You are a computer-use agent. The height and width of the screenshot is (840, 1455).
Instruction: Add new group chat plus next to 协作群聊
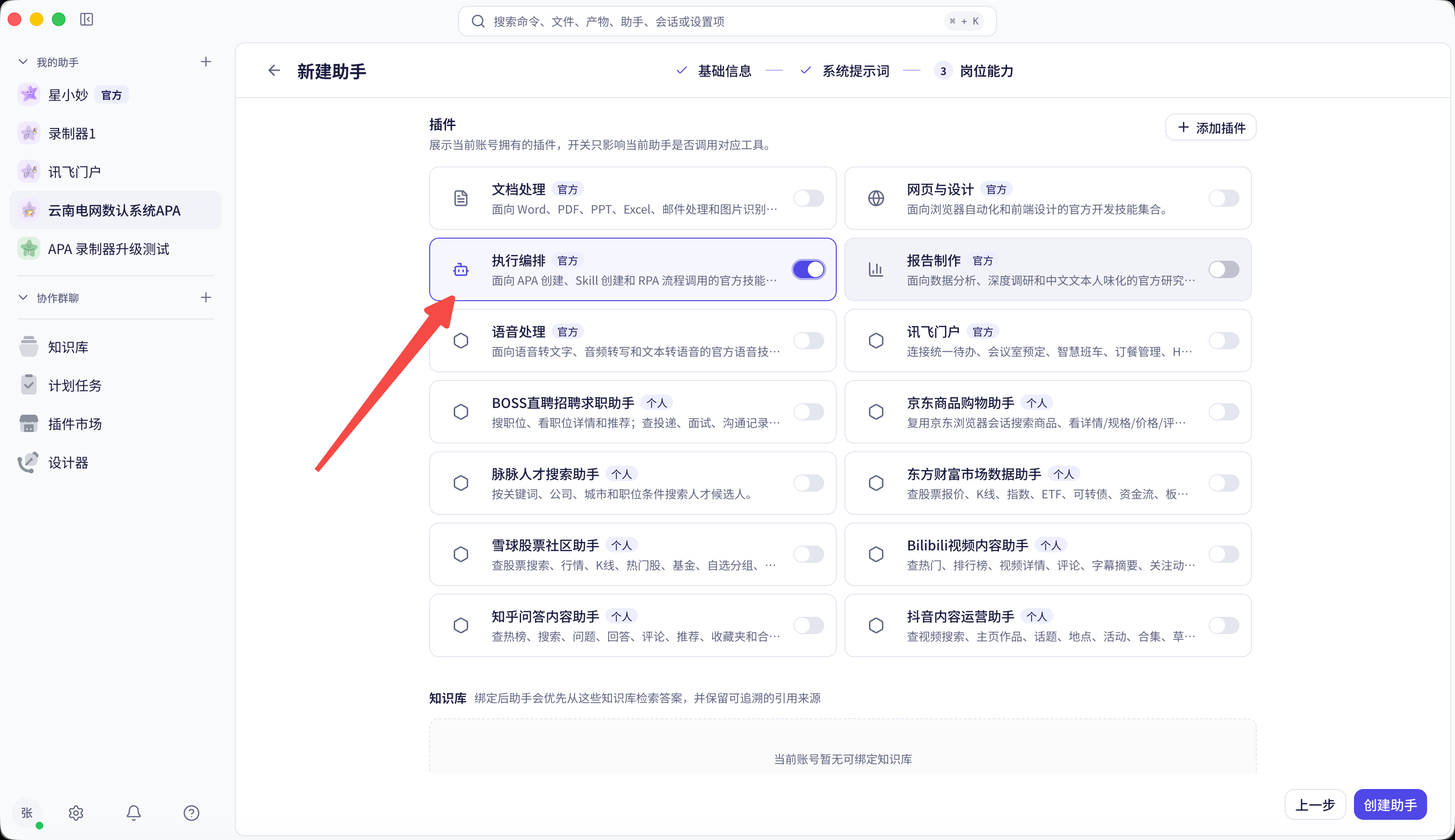point(206,297)
